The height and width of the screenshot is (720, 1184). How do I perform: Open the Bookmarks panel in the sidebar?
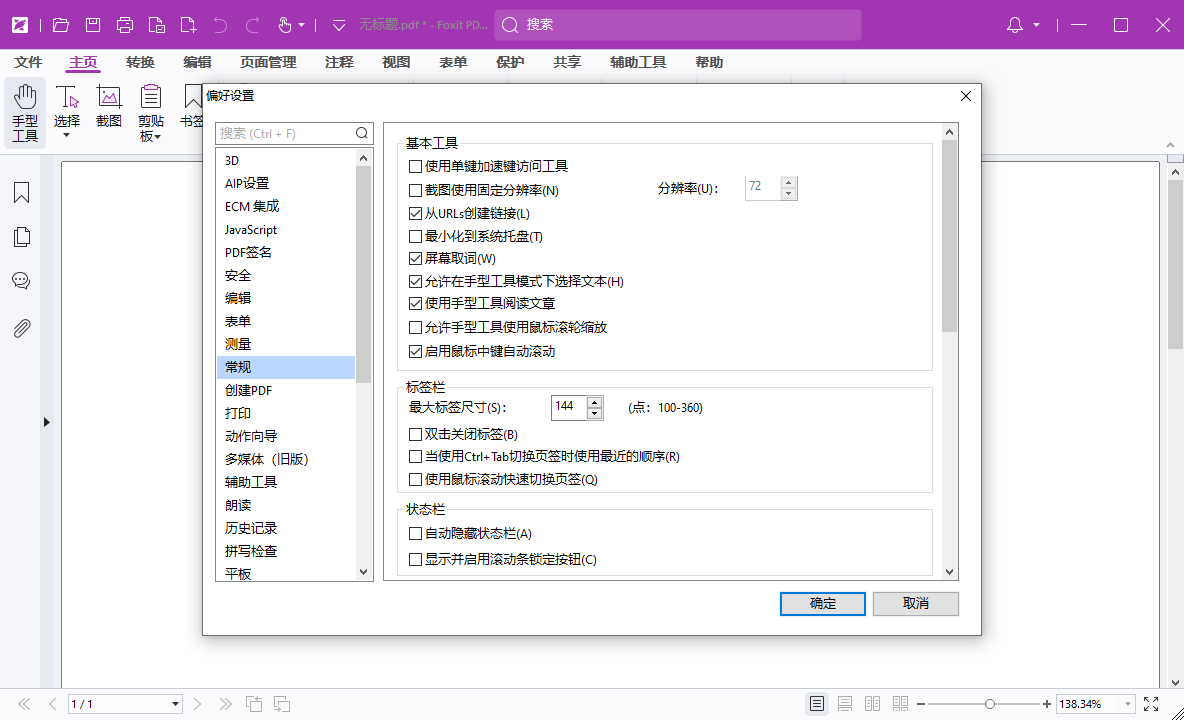click(x=21, y=192)
